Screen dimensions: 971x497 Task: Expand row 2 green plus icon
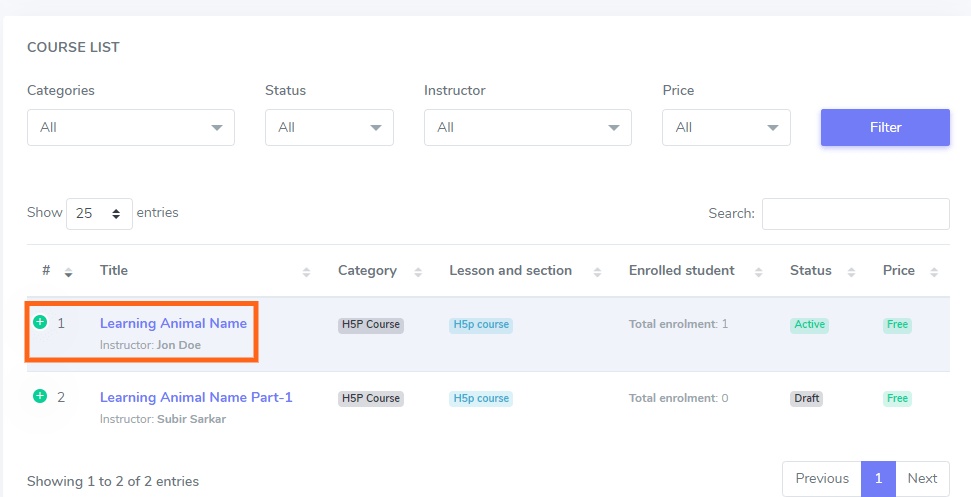coord(40,396)
